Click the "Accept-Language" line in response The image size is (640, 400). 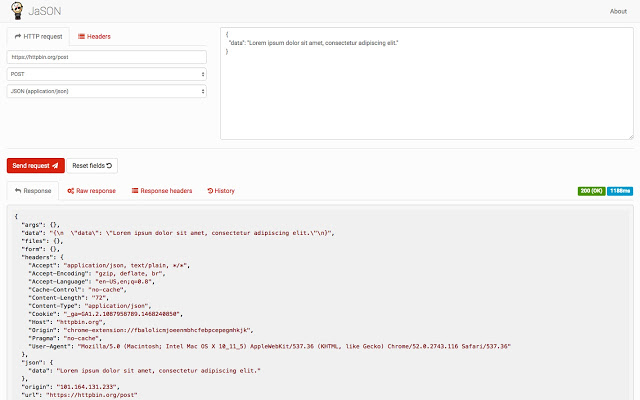coord(91,282)
